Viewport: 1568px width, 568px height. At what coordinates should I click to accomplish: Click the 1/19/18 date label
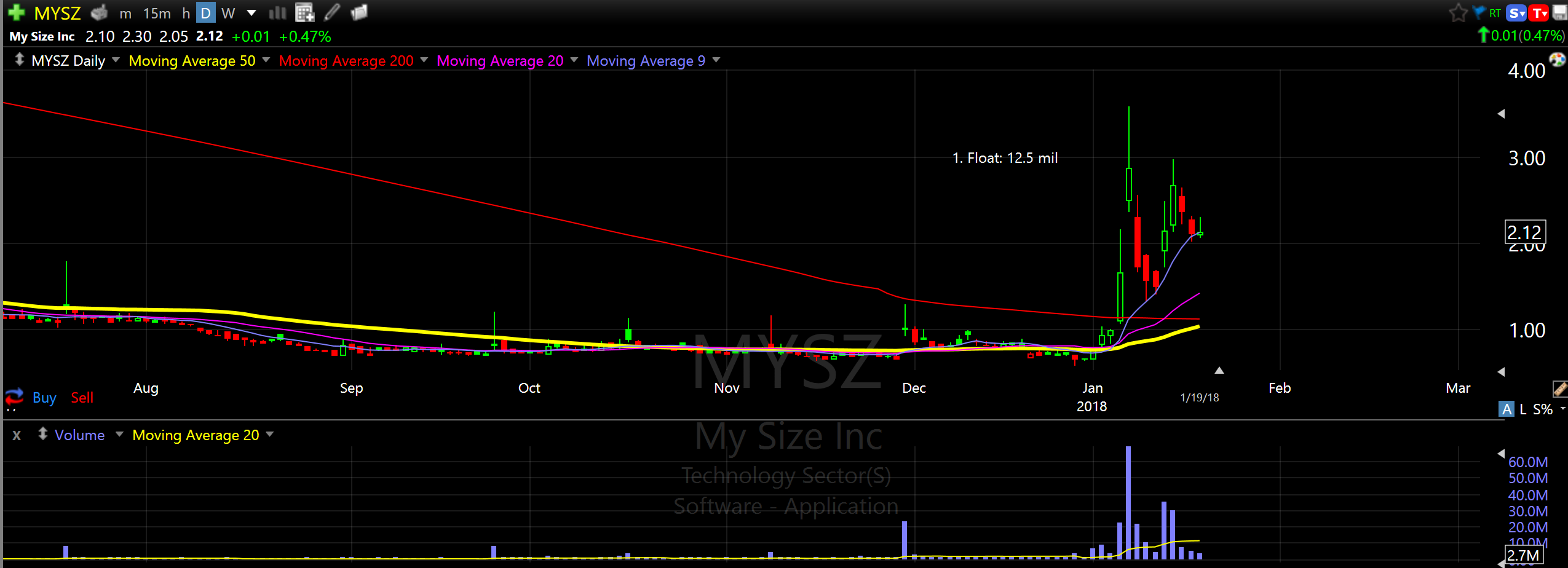tap(1200, 398)
